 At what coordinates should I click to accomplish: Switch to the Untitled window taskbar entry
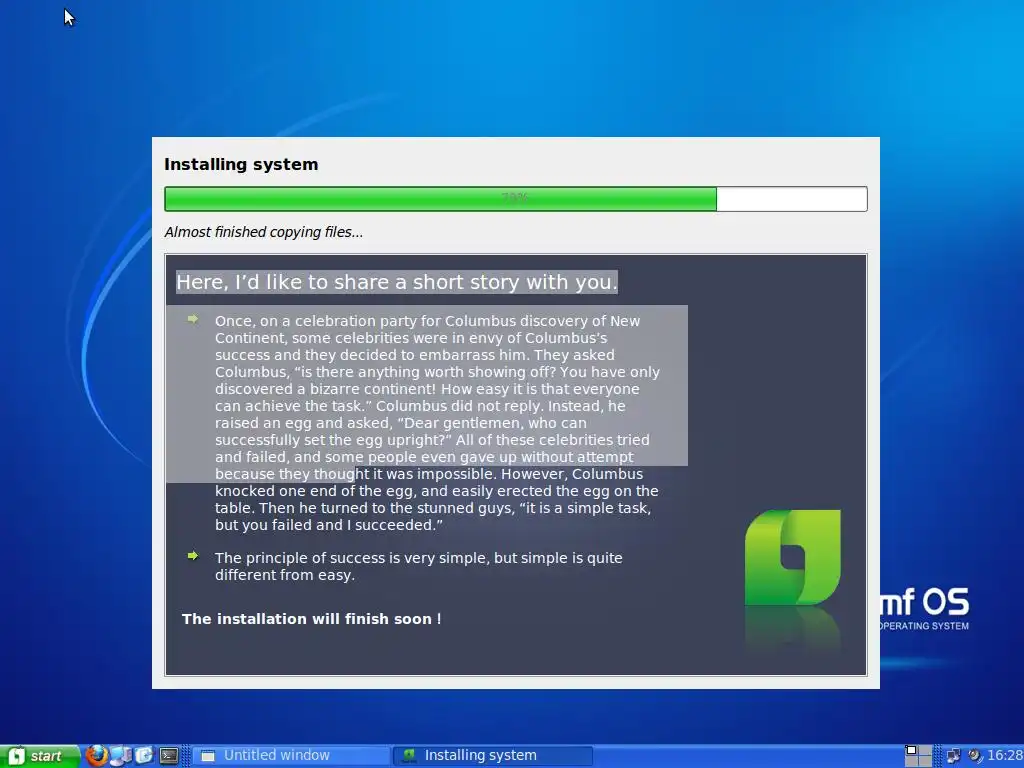tap(291, 756)
